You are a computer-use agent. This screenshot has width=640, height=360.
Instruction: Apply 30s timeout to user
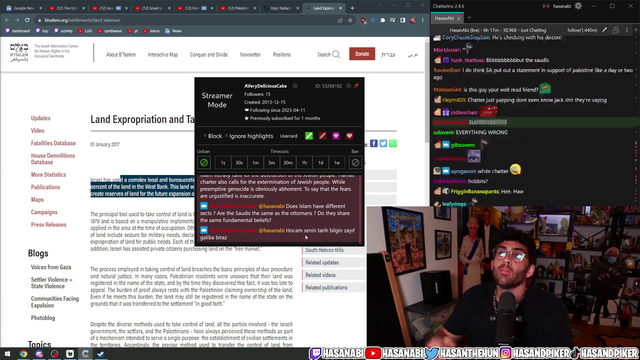(x=239, y=162)
